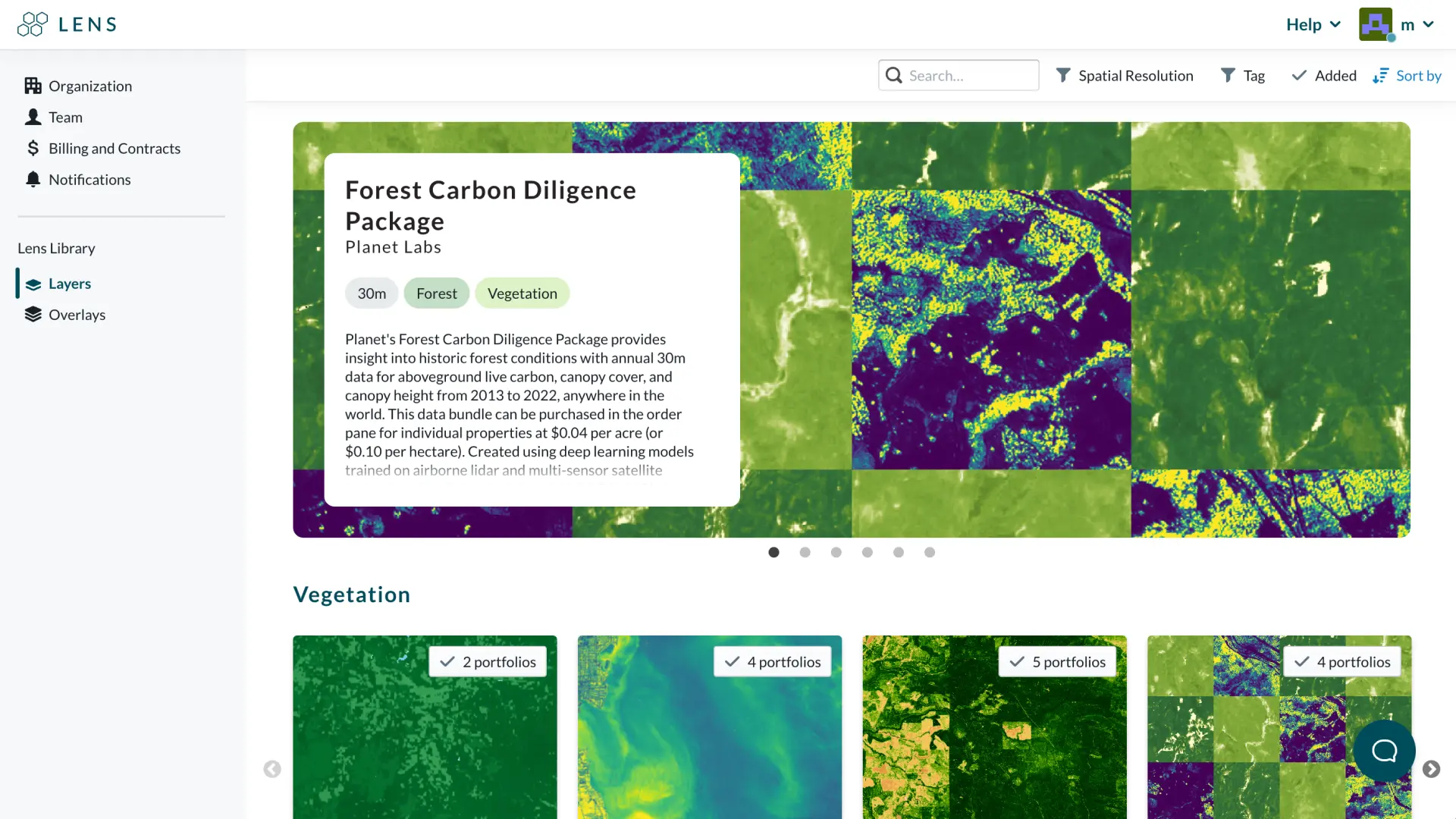Open the Spatial Resolution filter dropdown
1456x819 pixels.
tap(1125, 75)
